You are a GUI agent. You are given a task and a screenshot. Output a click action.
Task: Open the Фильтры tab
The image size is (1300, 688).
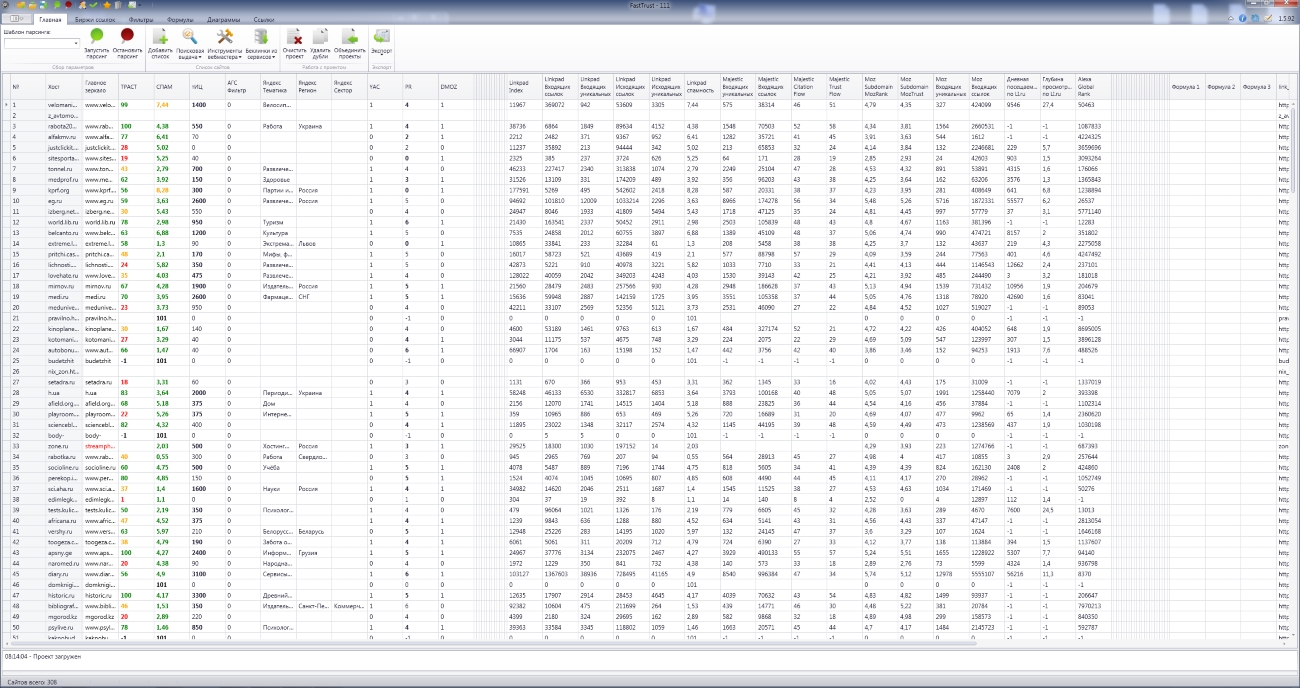(x=141, y=19)
